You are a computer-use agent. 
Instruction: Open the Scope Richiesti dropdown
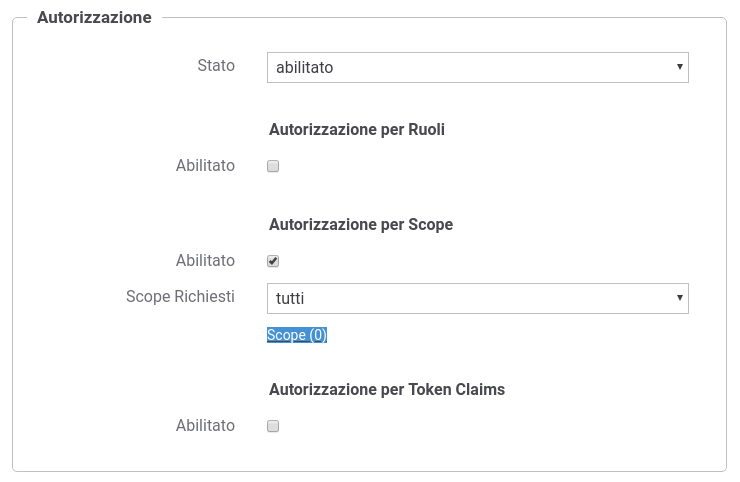click(477, 298)
